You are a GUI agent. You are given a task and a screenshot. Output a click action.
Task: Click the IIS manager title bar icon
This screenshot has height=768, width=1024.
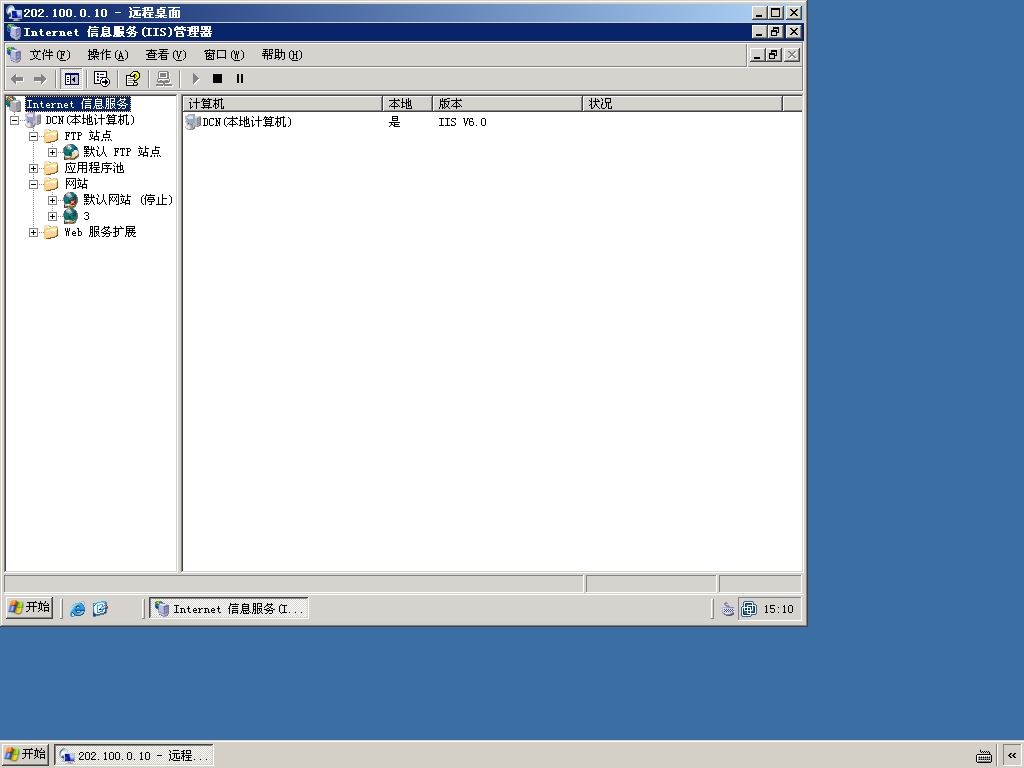click(x=14, y=32)
